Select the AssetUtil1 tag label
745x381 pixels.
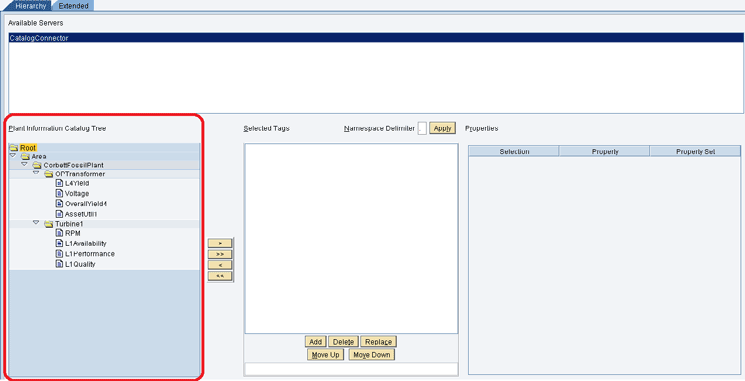81,214
